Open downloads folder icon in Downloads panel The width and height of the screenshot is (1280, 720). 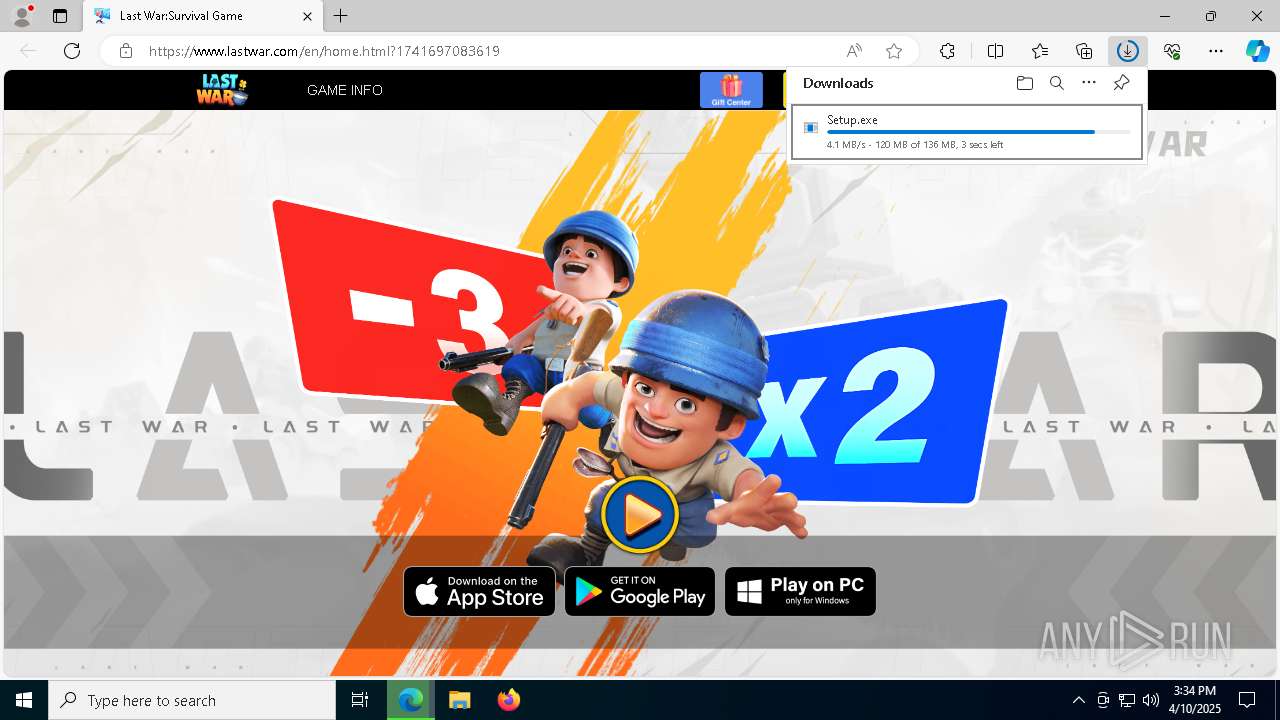(x=1024, y=83)
